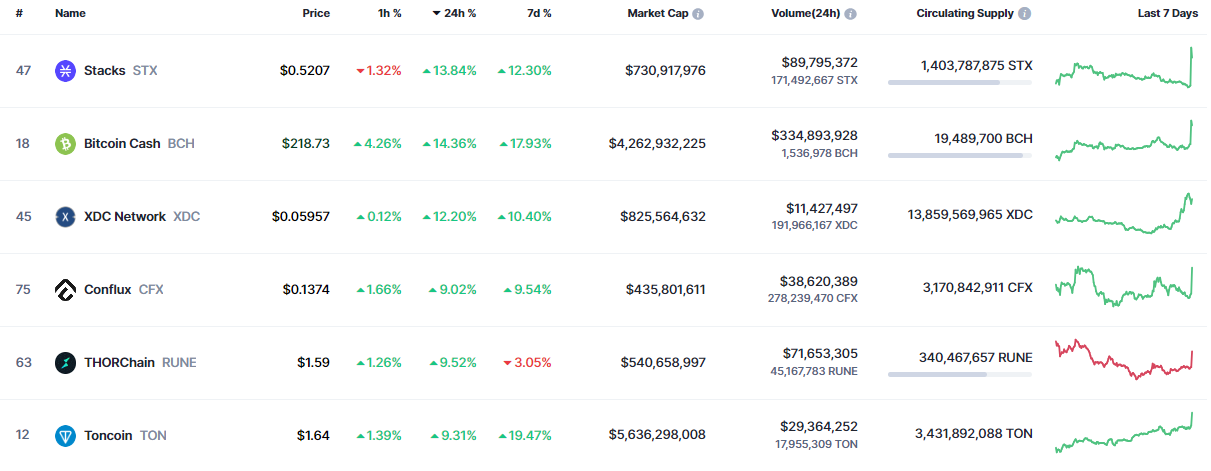This screenshot has width=1211, height=471.
Task: Click THORChain circulating supply progress bar
Action: pos(960,375)
